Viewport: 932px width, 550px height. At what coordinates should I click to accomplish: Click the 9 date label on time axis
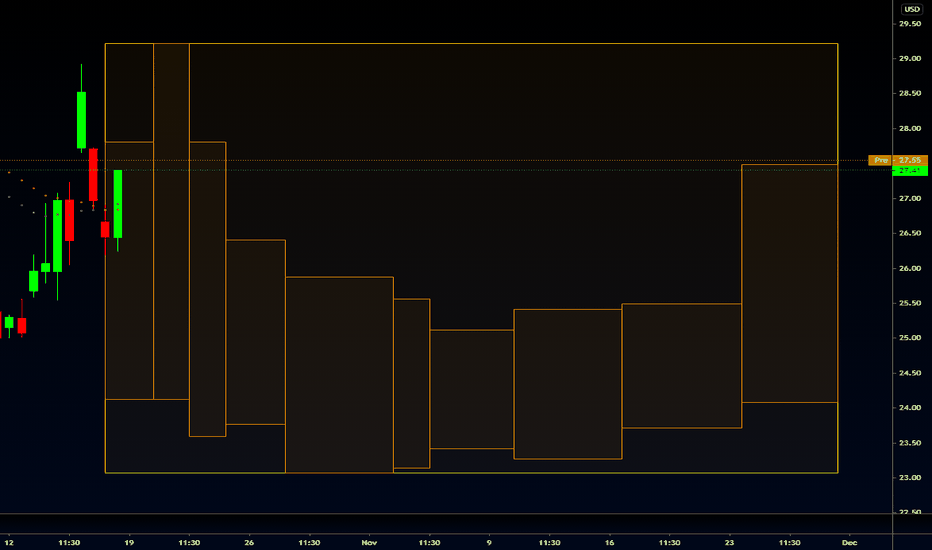[489, 542]
